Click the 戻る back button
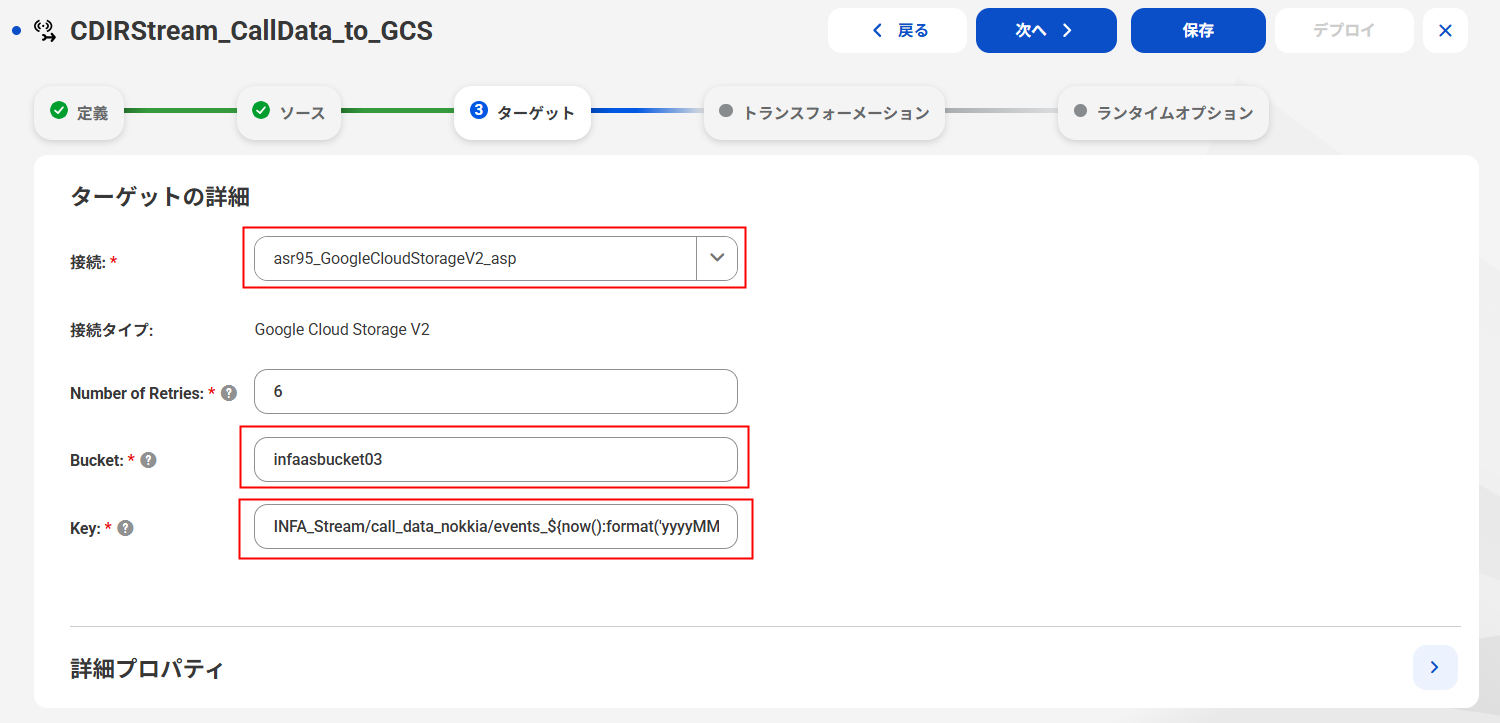Image resolution: width=1500 pixels, height=723 pixels. 897,31
